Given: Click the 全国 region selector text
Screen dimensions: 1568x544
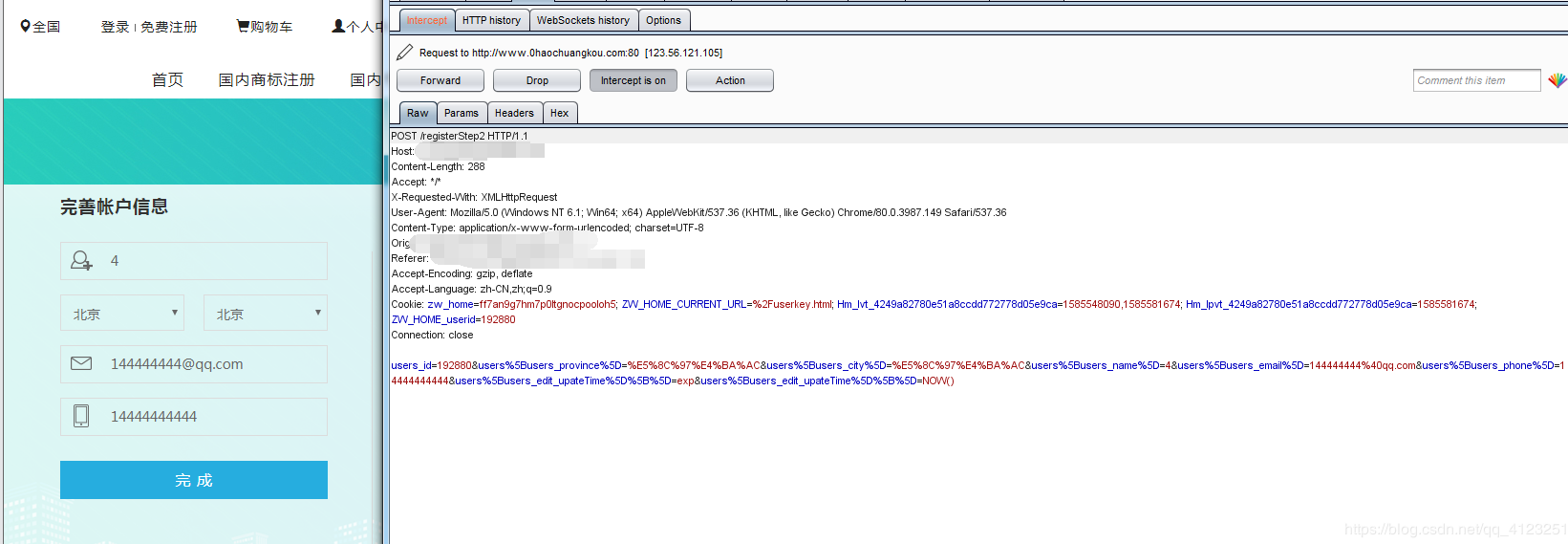Looking at the screenshot, I should (x=47, y=27).
